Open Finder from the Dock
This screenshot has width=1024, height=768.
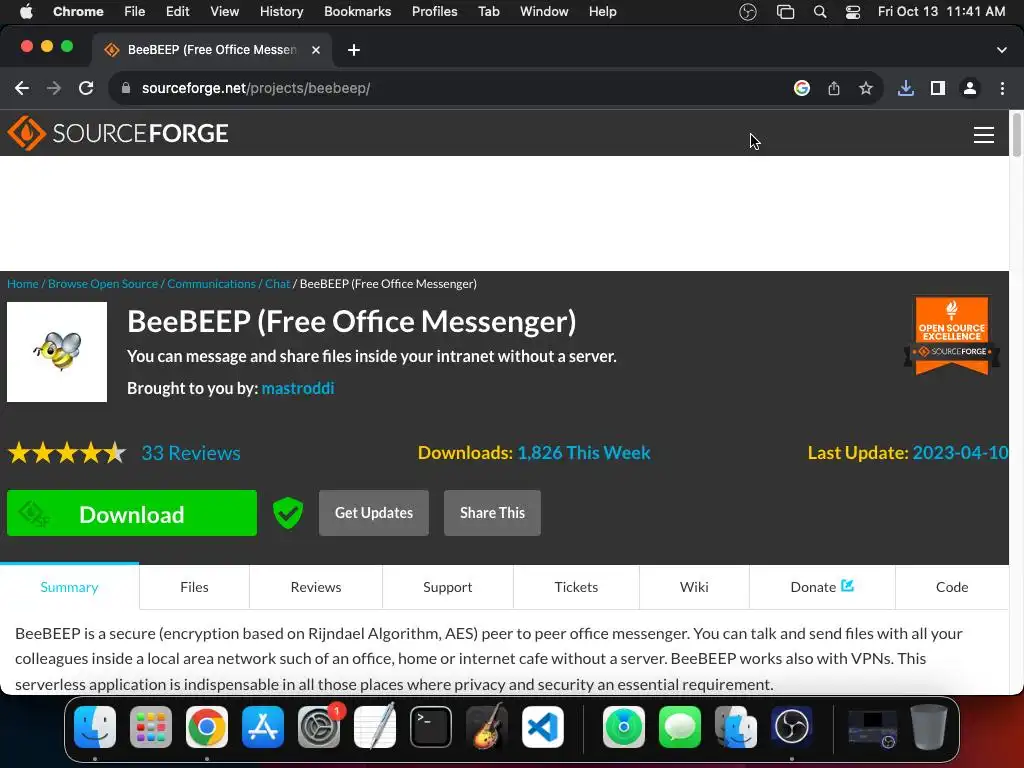pyautogui.click(x=95, y=726)
